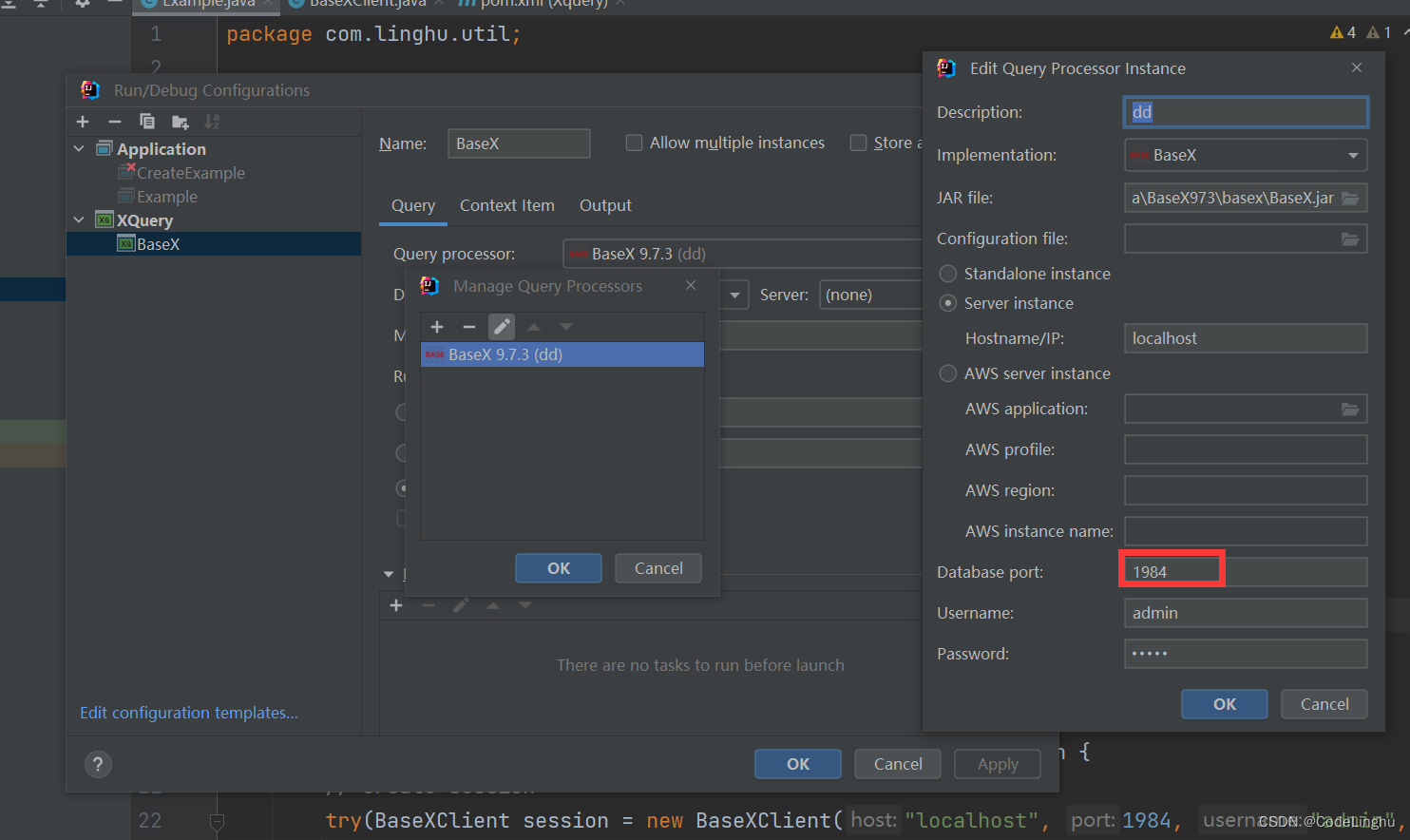Remove selected run configuration with minus icon
Viewport: 1410px width, 840px height.
115,122
